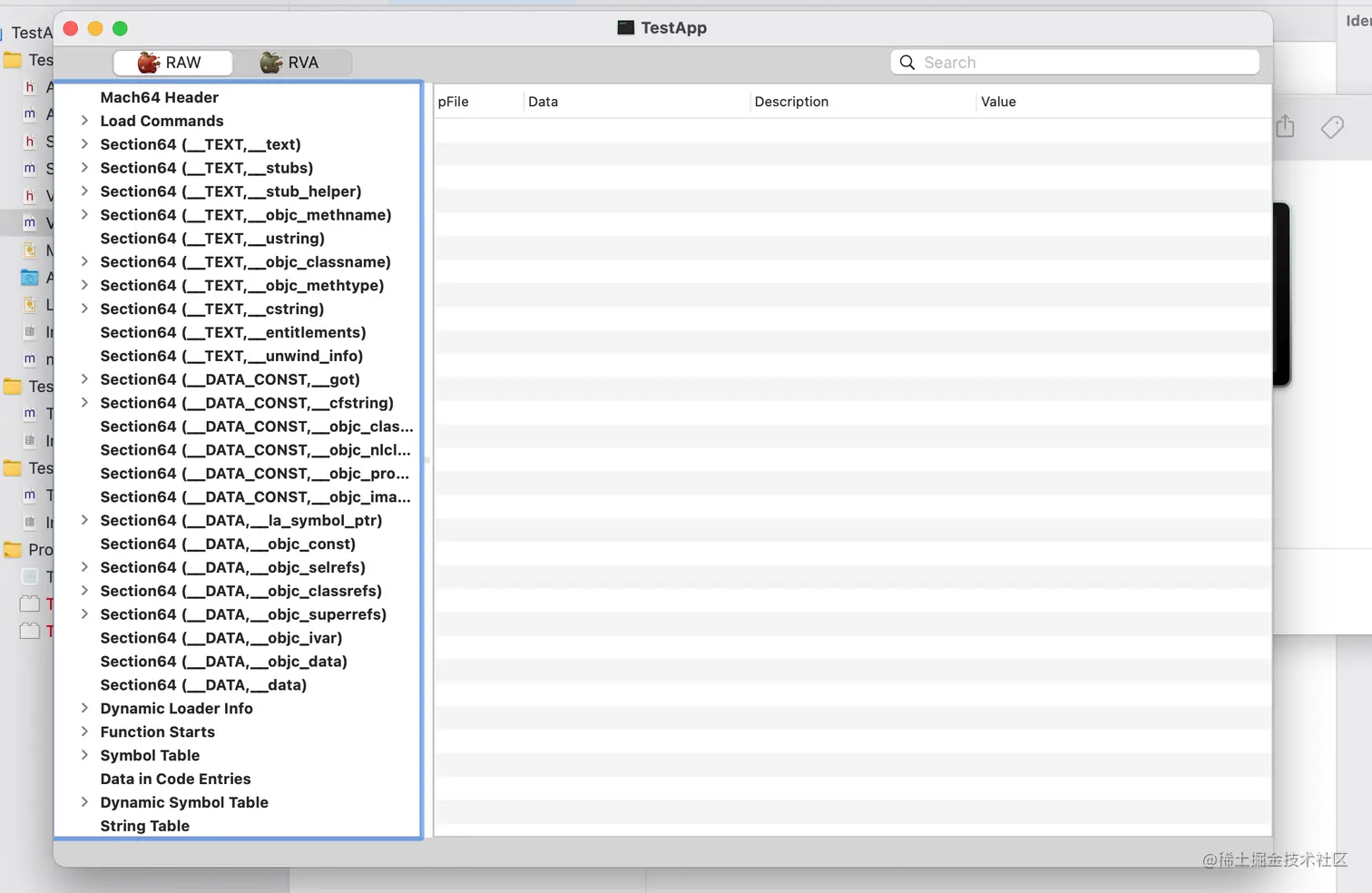The image size is (1372, 893).
Task: Select the String Table row
Action: [238, 827]
